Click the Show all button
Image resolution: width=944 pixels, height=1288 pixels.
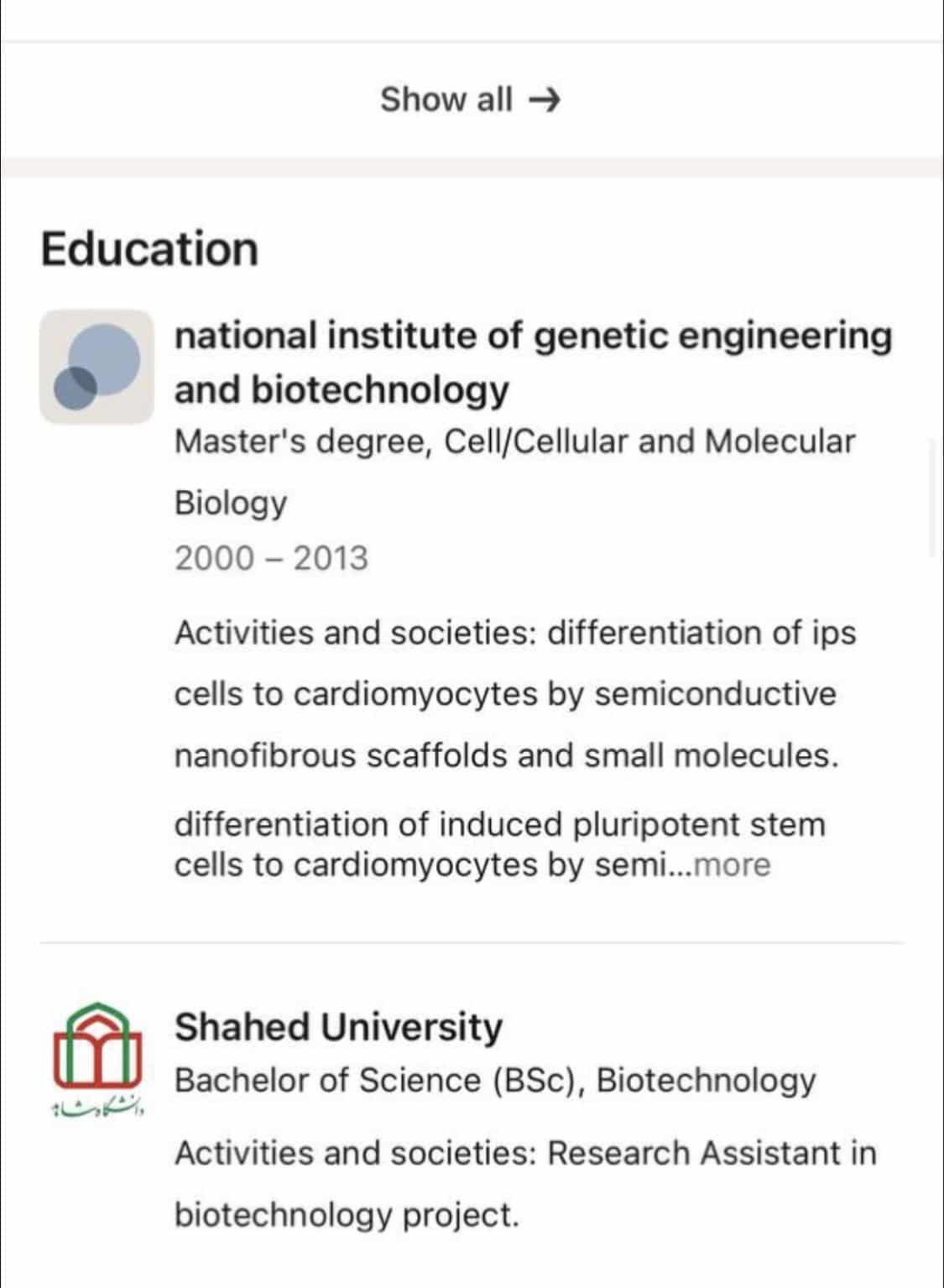pyautogui.click(x=446, y=100)
